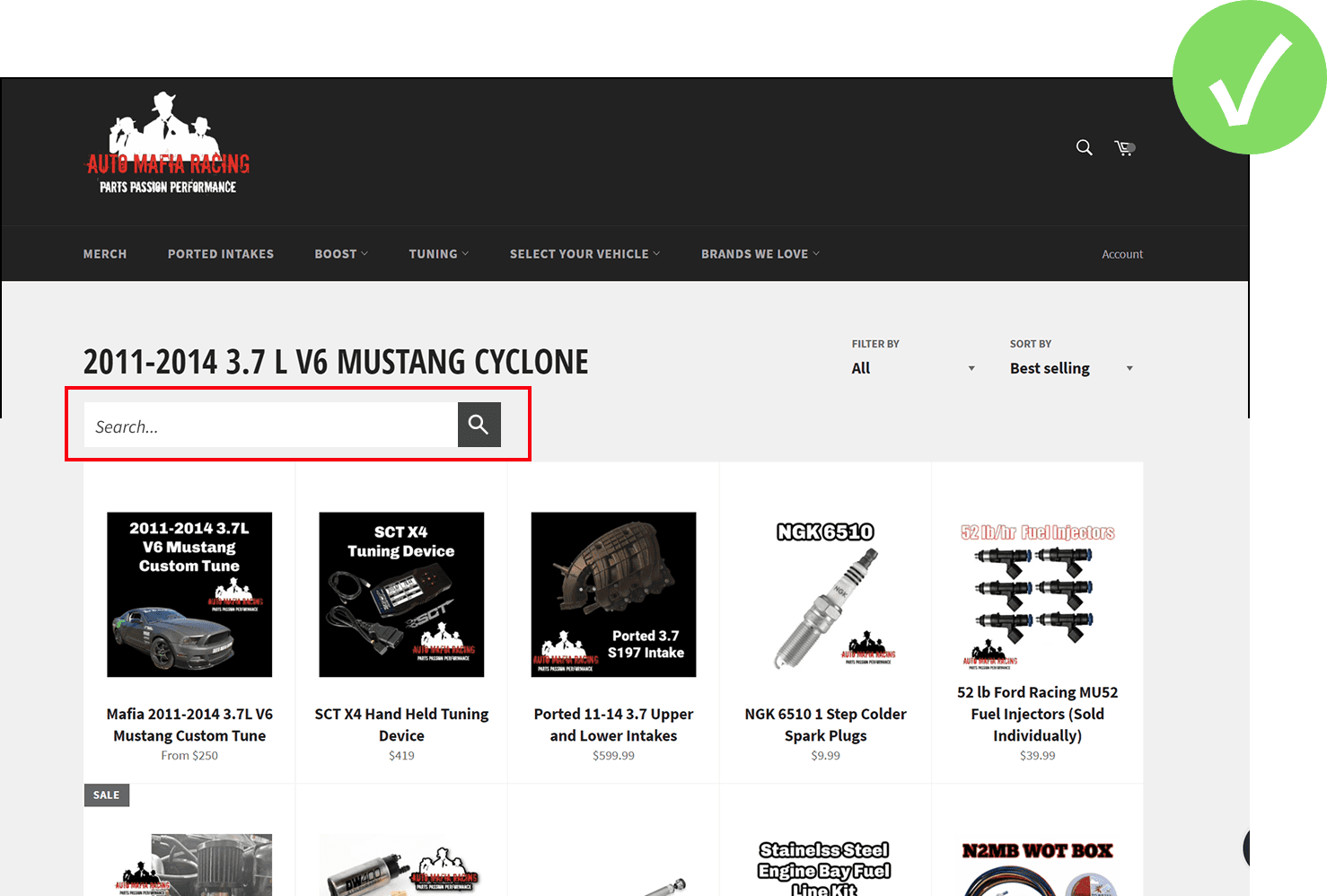This screenshot has height=896, width=1327.
Task: Open Mafia 2011-2014 3.7L V6 Mustang Custom Tune link
Action: pyautogui.click(x=189, y=725)
